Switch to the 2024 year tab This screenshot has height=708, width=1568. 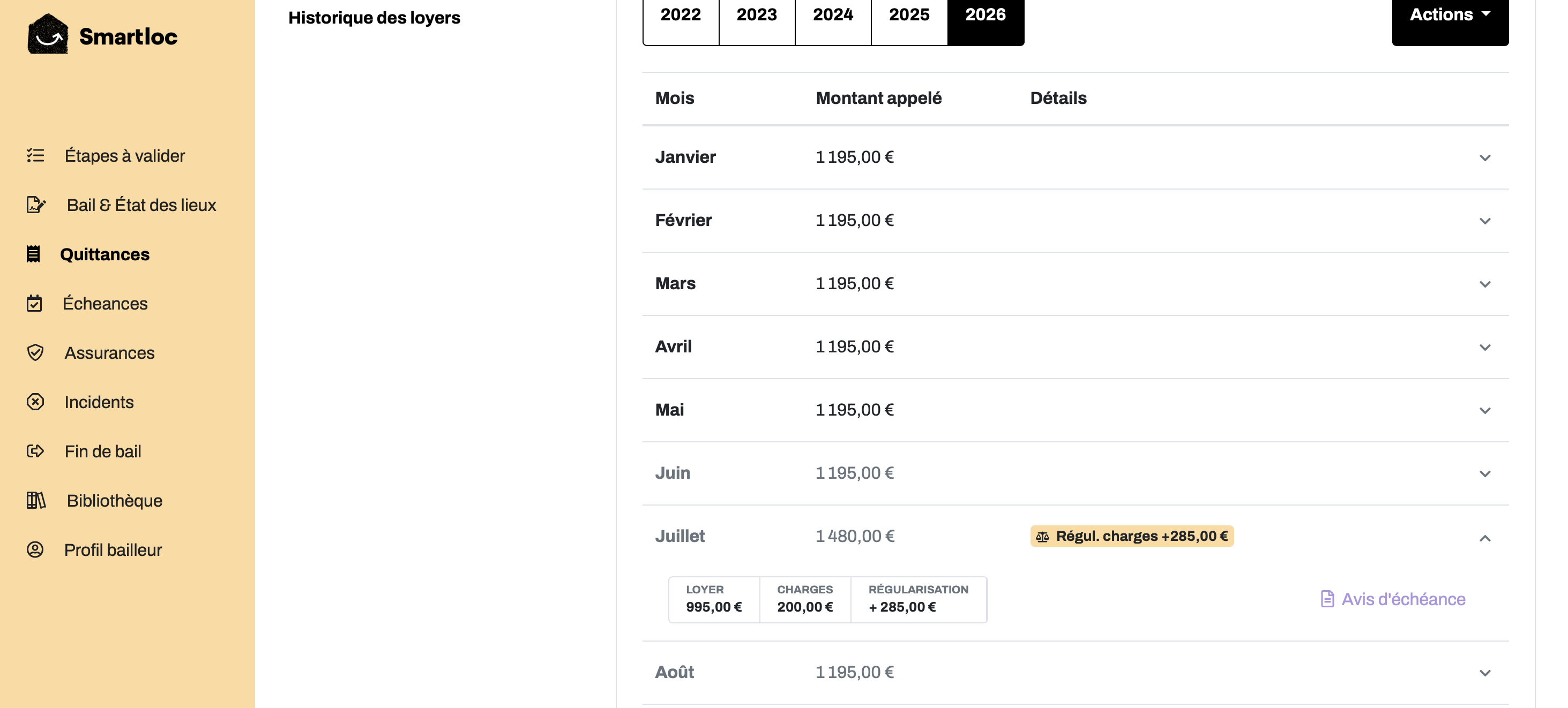click(833, 17)
